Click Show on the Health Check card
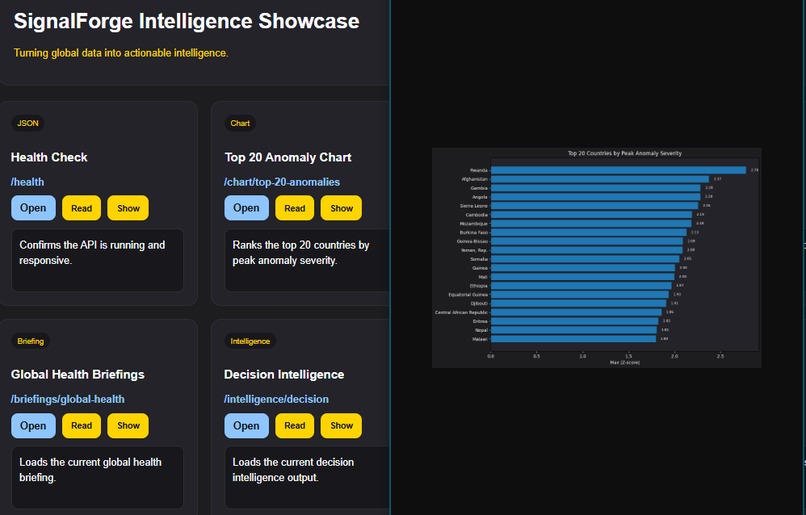Screen dimensions: 806x515 point(128,208)
